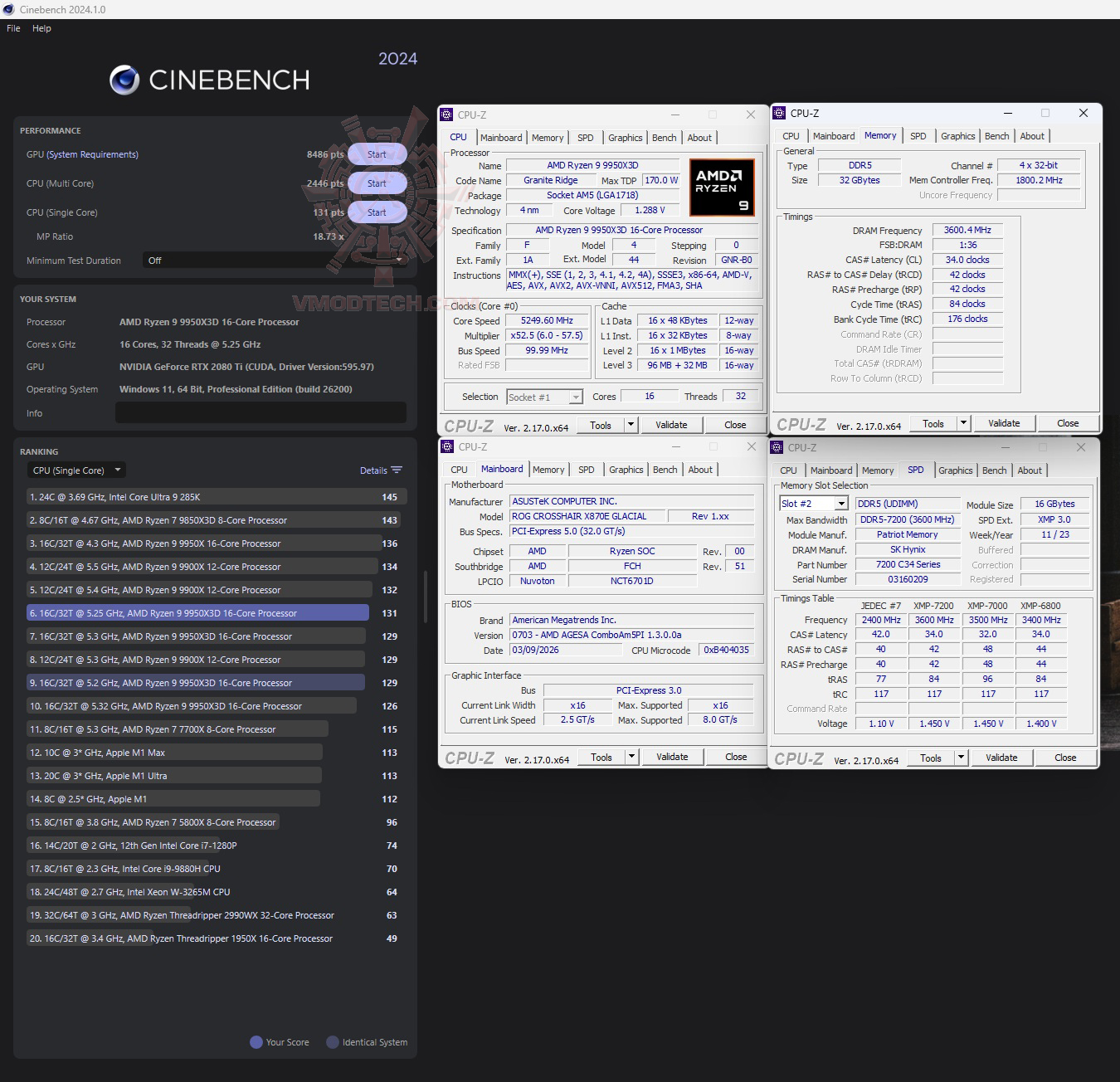Switch to the CPU tab in the CPU-Z SPD window
The height and width of the screenshot is (1082, 1120).
pyautogui.click(x=788, y=470)
